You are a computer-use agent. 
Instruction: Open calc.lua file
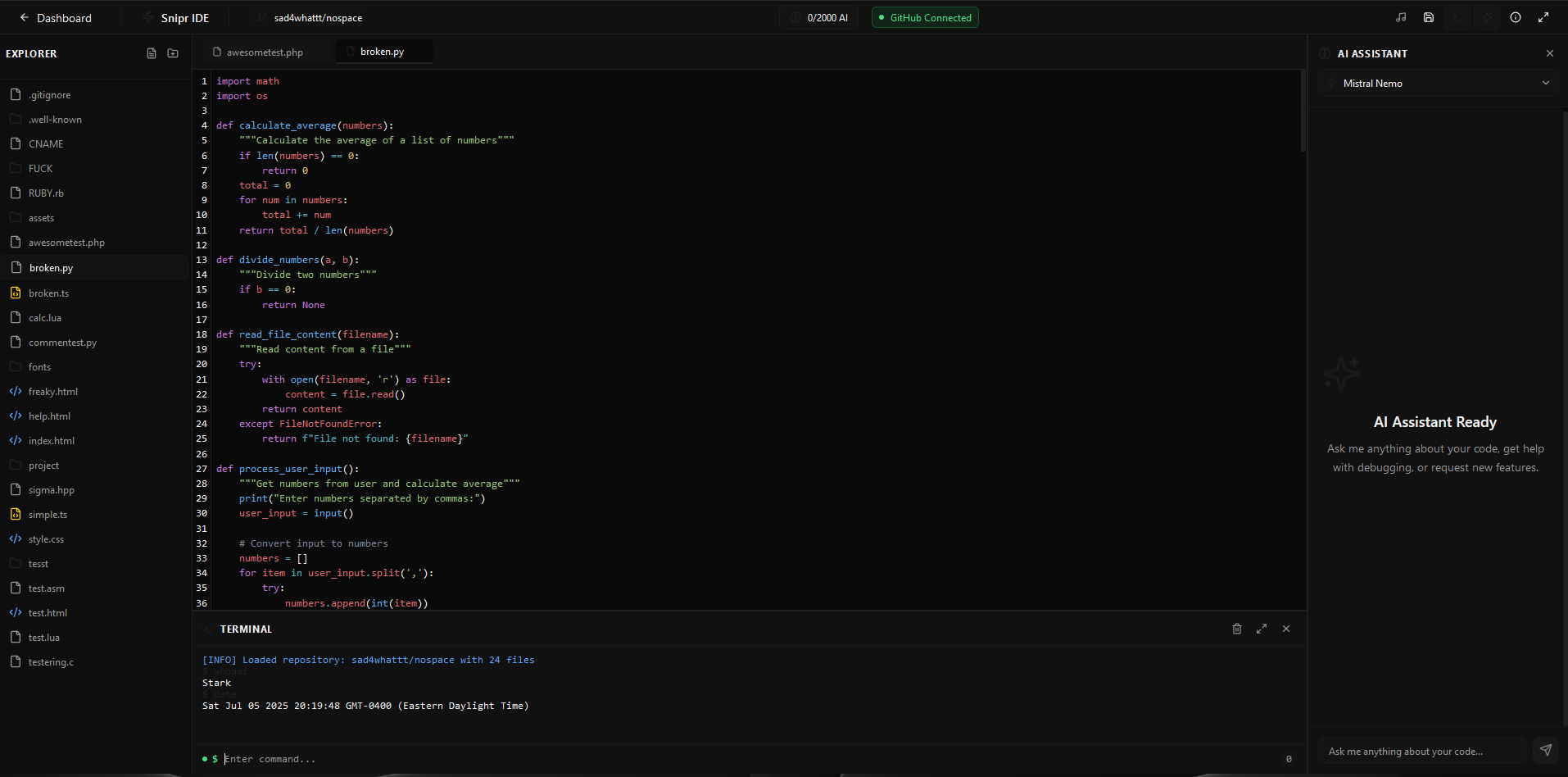95,318
